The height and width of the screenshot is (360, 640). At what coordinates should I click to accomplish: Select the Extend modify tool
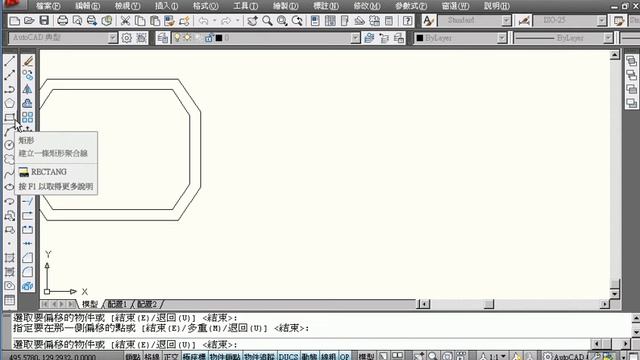point(27,201)
